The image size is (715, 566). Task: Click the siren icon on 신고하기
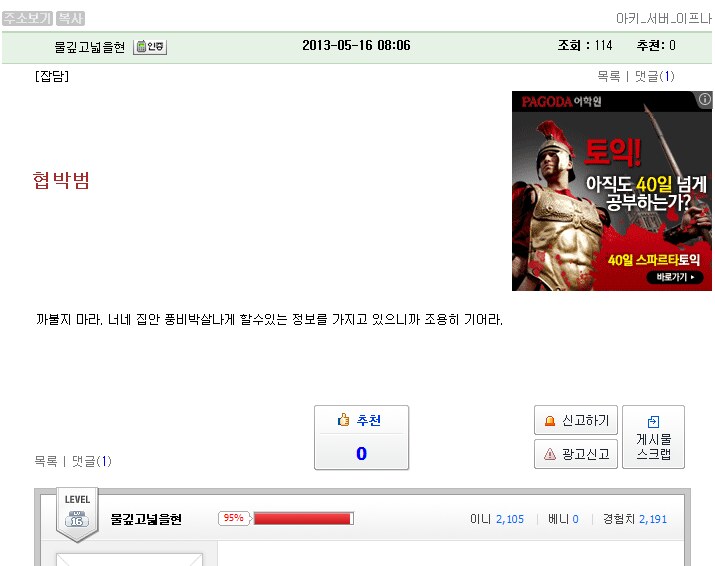[x=550, y=421]
